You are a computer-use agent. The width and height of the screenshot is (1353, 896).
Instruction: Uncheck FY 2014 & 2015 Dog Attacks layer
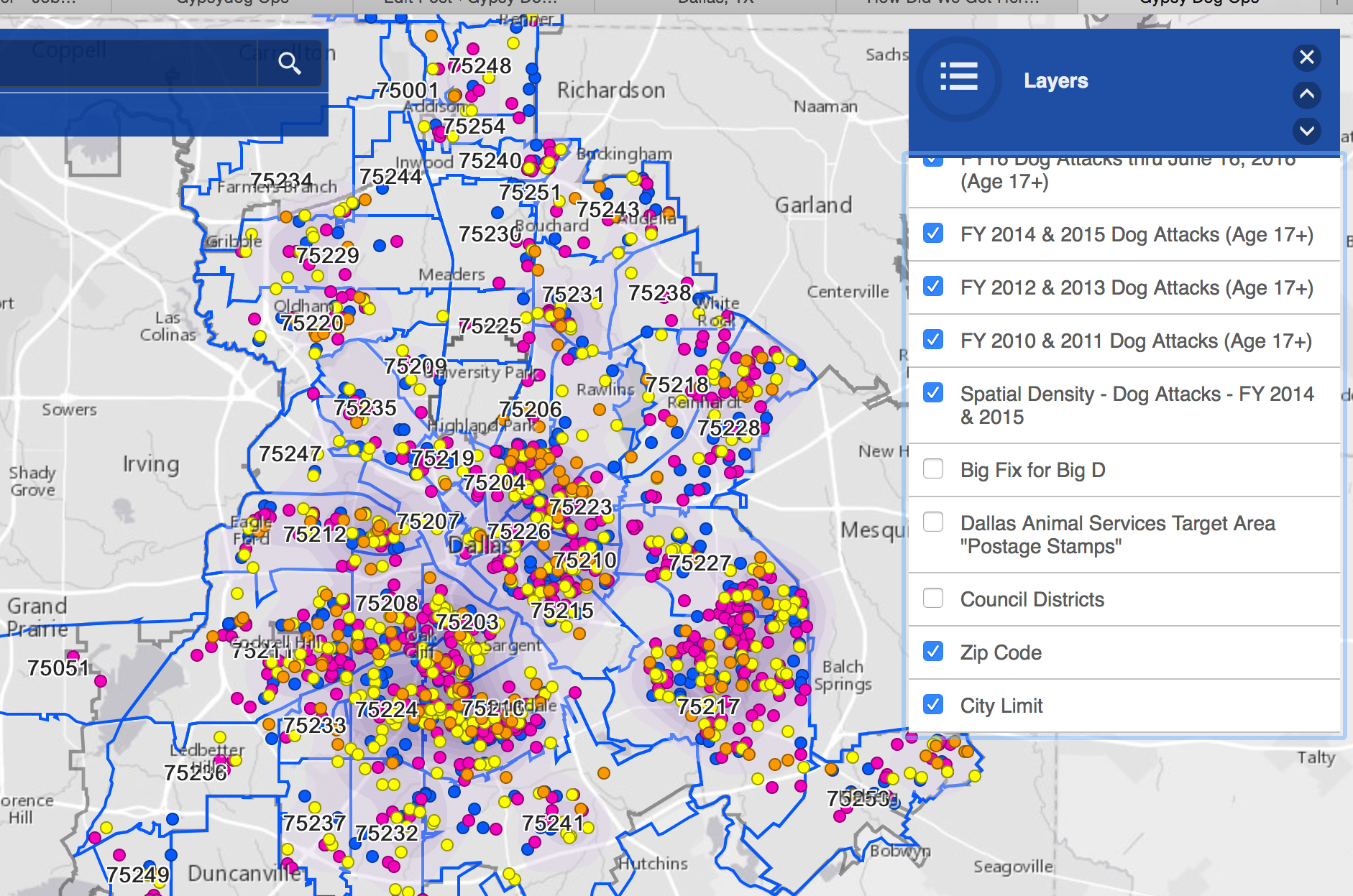(x=933, y=234)
